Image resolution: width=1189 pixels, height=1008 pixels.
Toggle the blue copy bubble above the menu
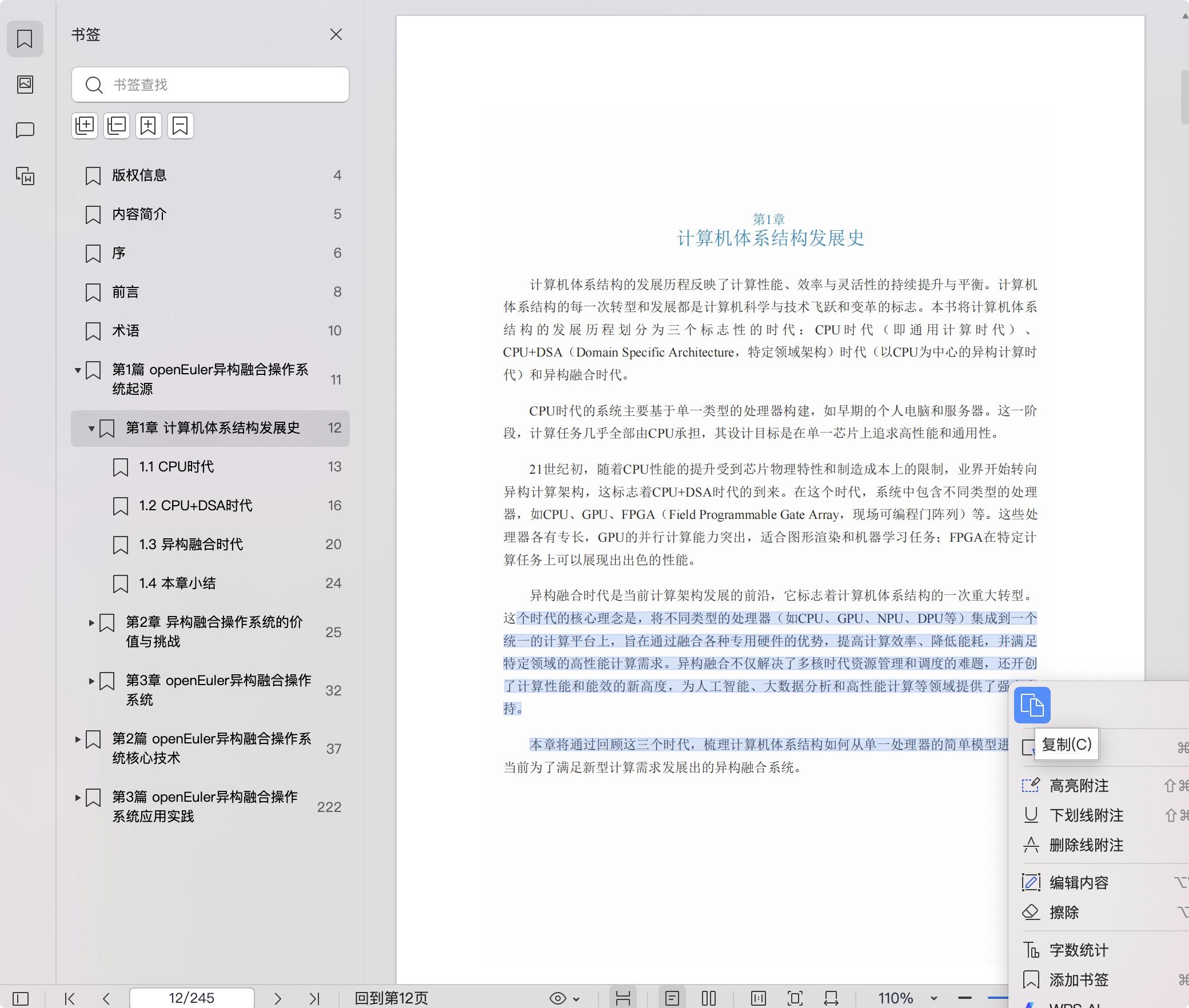(1034, 706)
